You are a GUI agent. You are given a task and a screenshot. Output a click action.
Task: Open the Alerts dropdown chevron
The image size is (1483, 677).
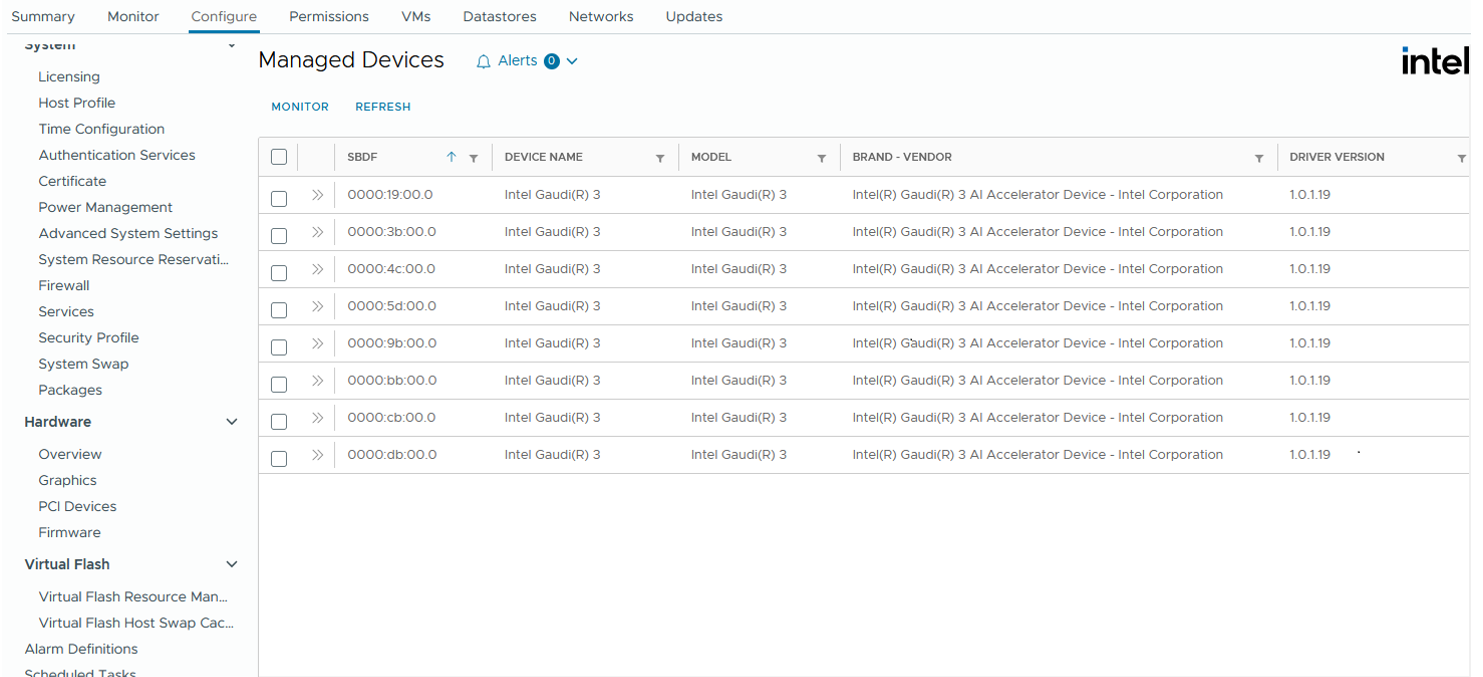[x=572, y=62]
